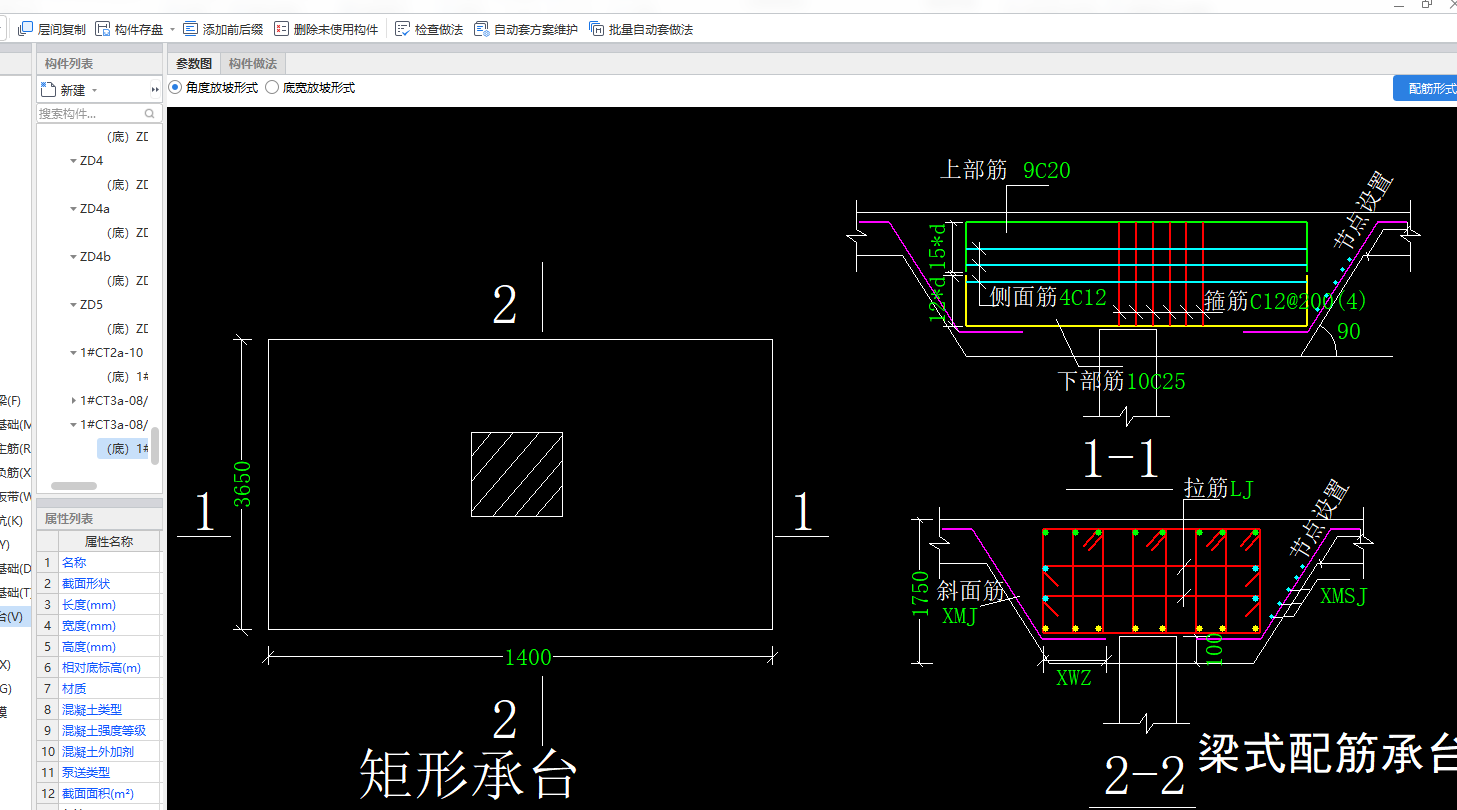Click the 构件列表 panel header

pyautogui.click(x=99, y=64)
